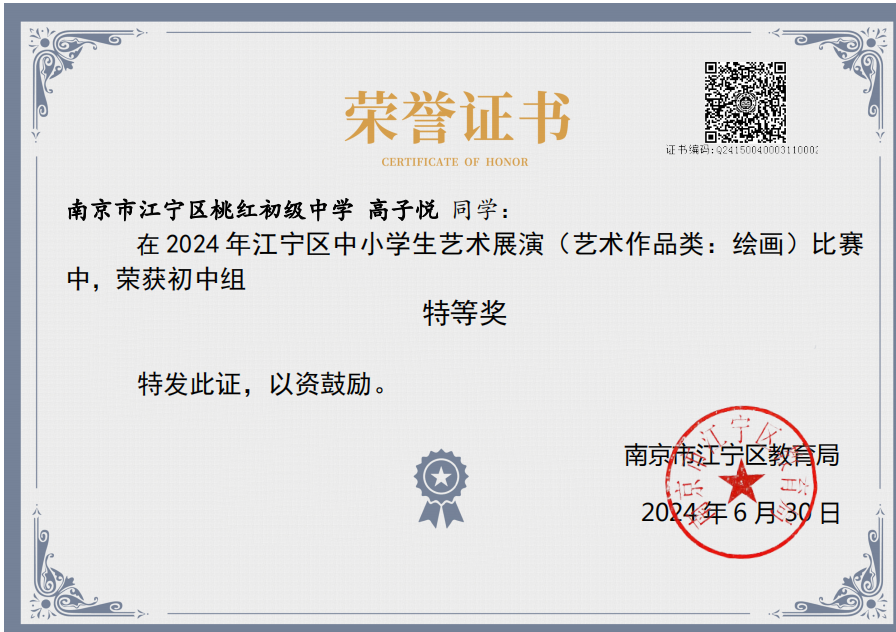The width and height of the screenshot is (896, 632).
Task: Click the red star inside the seal
Action: pyautogui.click(x=741, y=486)
